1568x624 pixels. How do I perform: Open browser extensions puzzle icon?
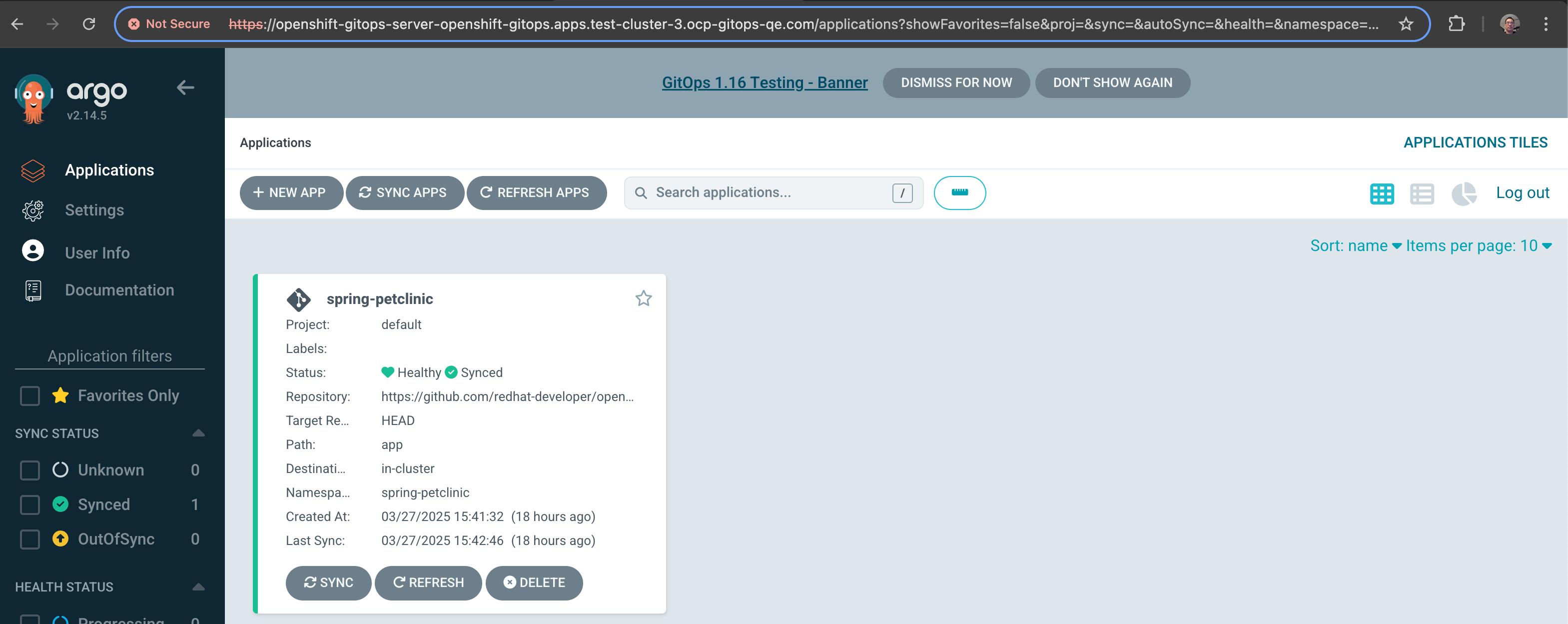point(1456,24)
